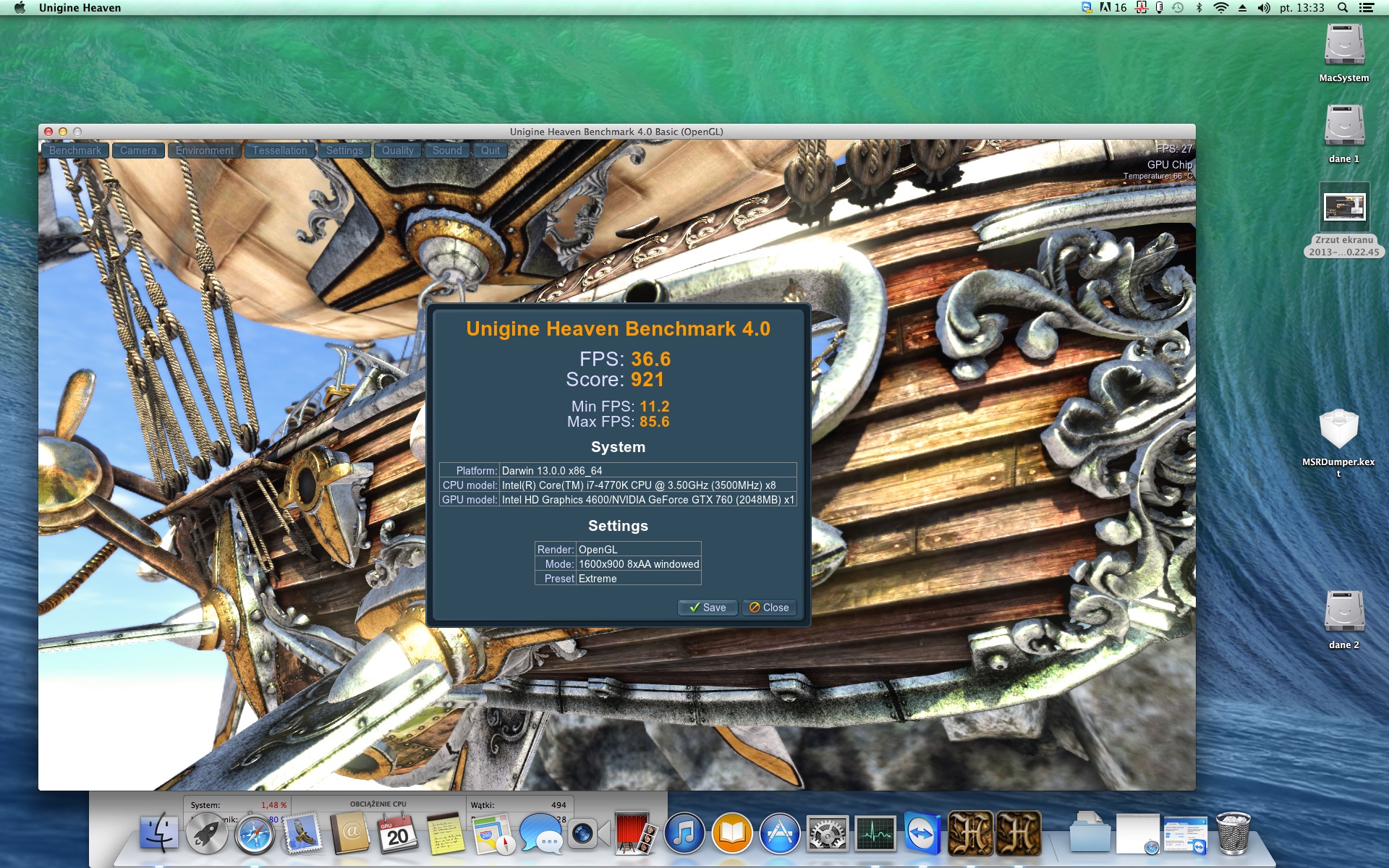Image resolution: width=1389 pixels, height=868 pixels.
Task: Click the Max FPS value 85.6
Action: (655, 422)
